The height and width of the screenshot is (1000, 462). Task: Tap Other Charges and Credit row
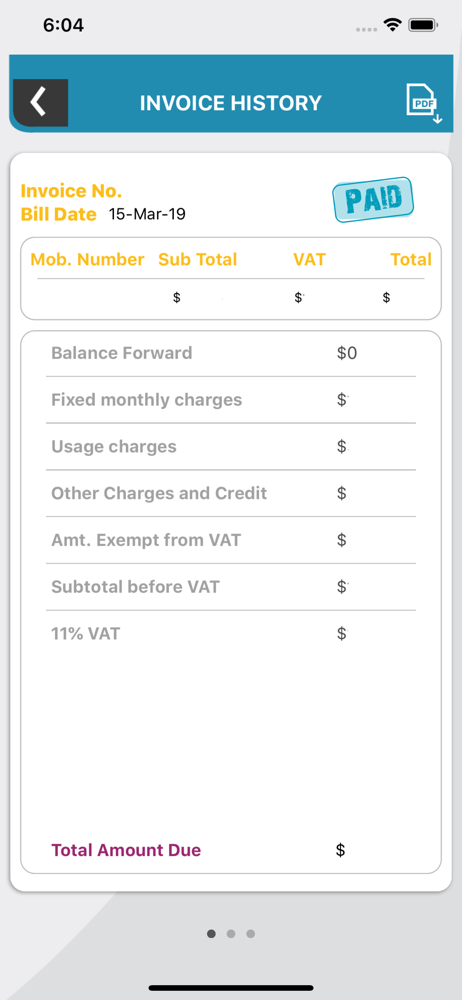point(231,494)
